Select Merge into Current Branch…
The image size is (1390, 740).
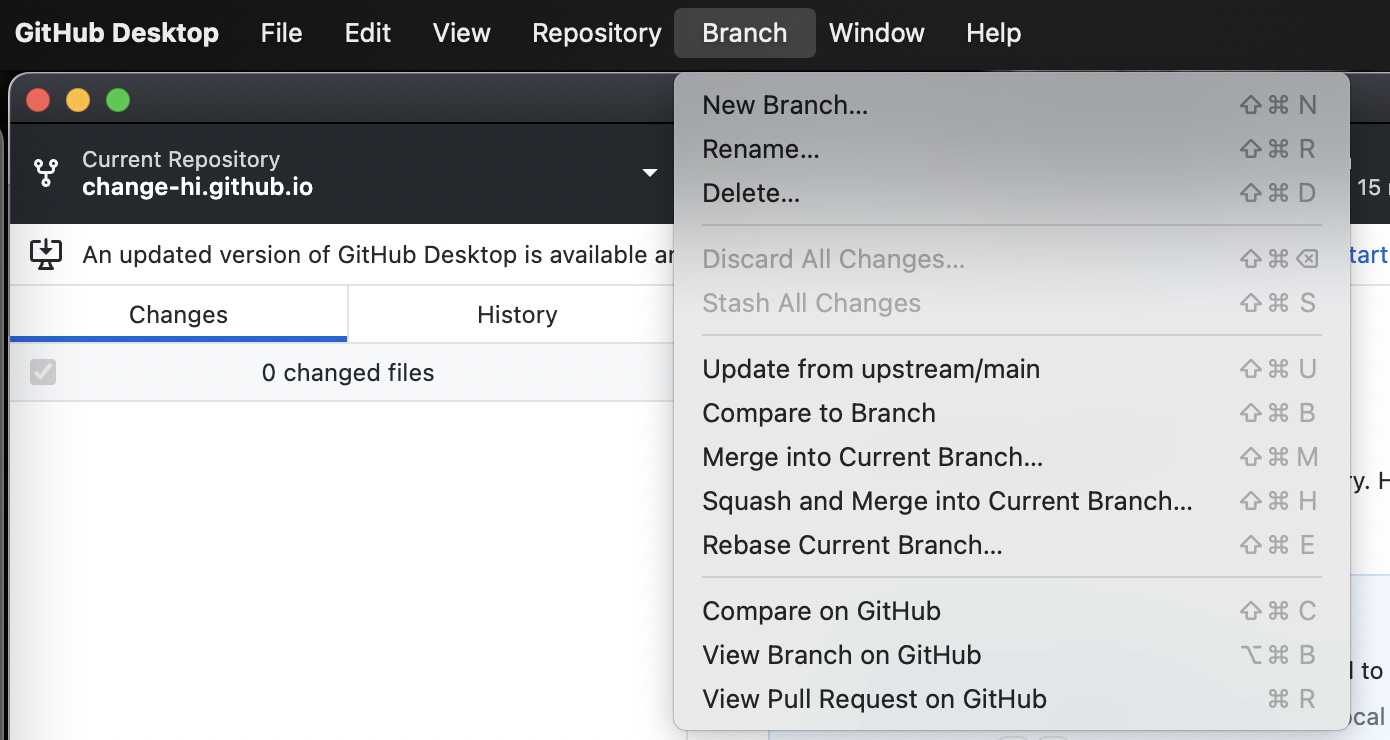tap(1012, 457)
